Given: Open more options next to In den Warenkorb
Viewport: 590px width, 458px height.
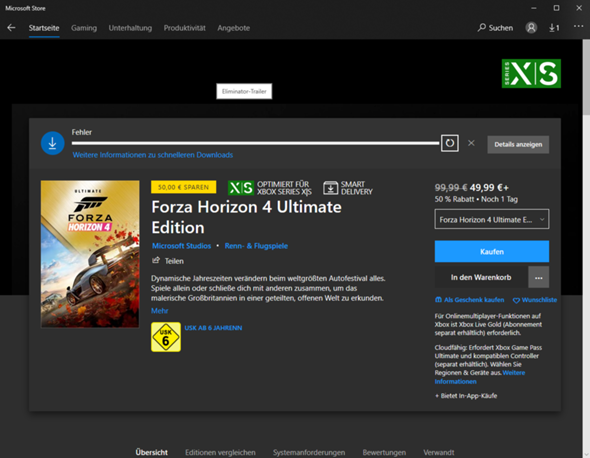Looking at the screenshot, I should (x=538, y=278).
